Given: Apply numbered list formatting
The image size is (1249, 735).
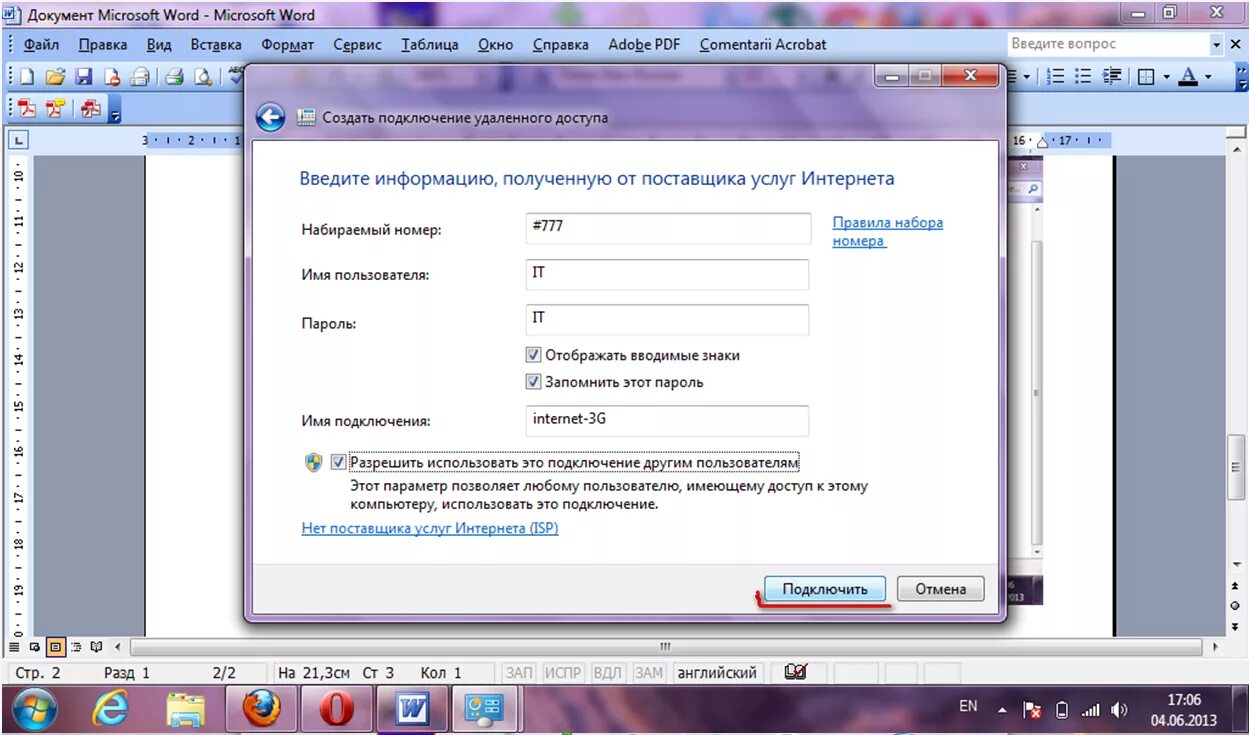Looking at the screenshot, I should pyautogui.click(x=1056, y=77).
